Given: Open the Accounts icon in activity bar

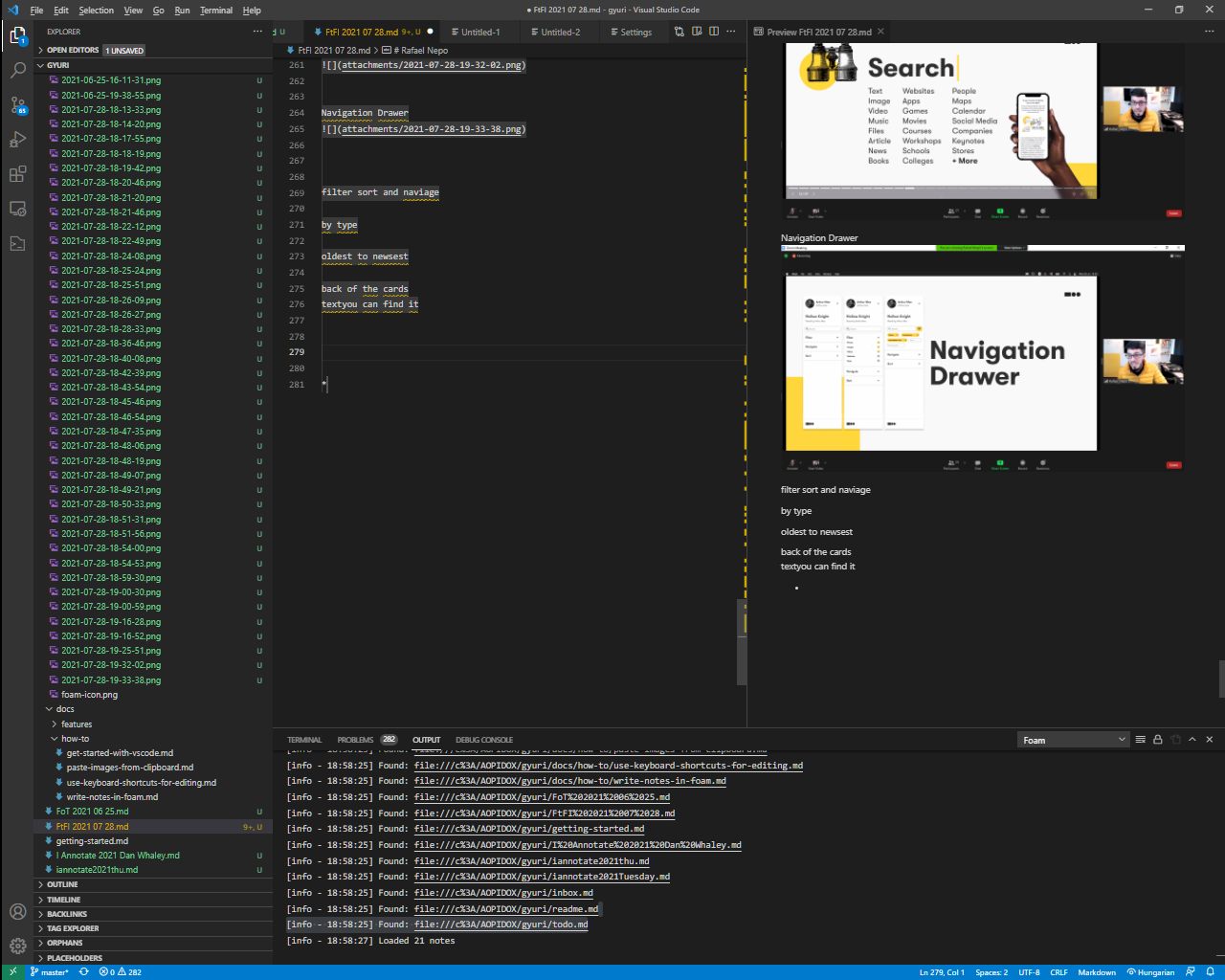Looking at the screenshot, I should [17, 911].
